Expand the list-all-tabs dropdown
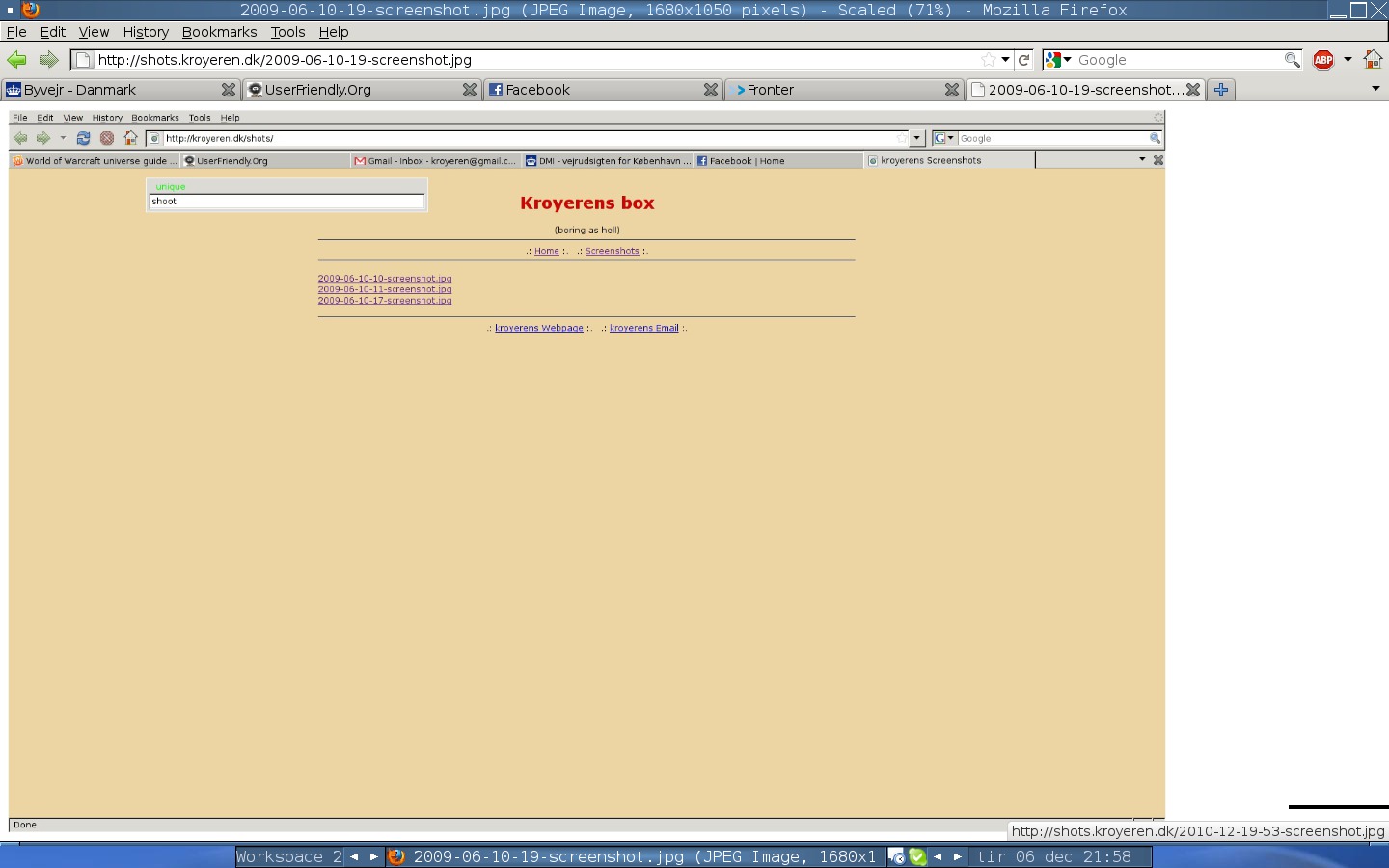The width and height of the screenshot is (1389, 868). pyautogui.click(x=1375, y=89)
